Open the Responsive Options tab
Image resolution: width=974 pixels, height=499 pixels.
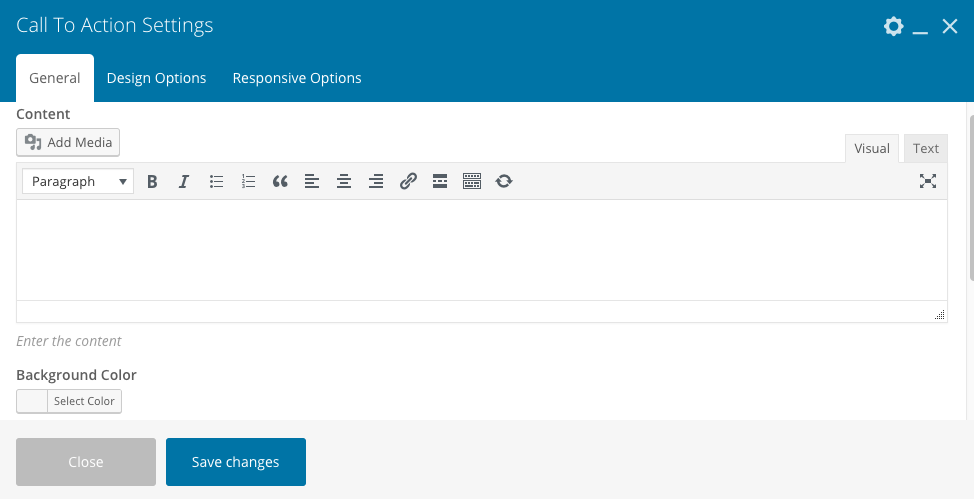coord(297,78)
